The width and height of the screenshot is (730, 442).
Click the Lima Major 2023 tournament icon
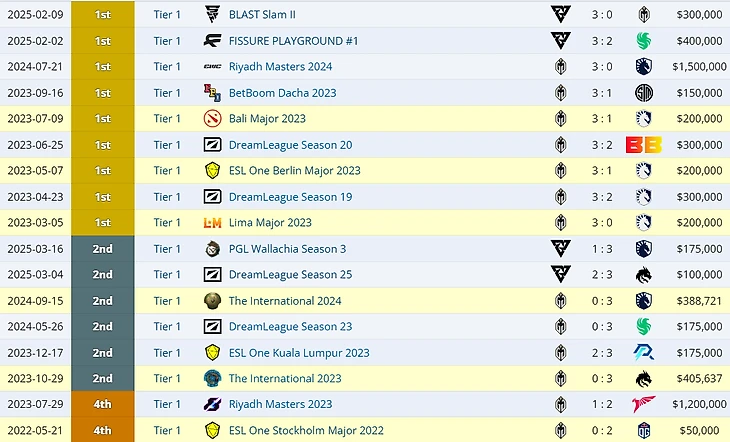coord(212,223)
